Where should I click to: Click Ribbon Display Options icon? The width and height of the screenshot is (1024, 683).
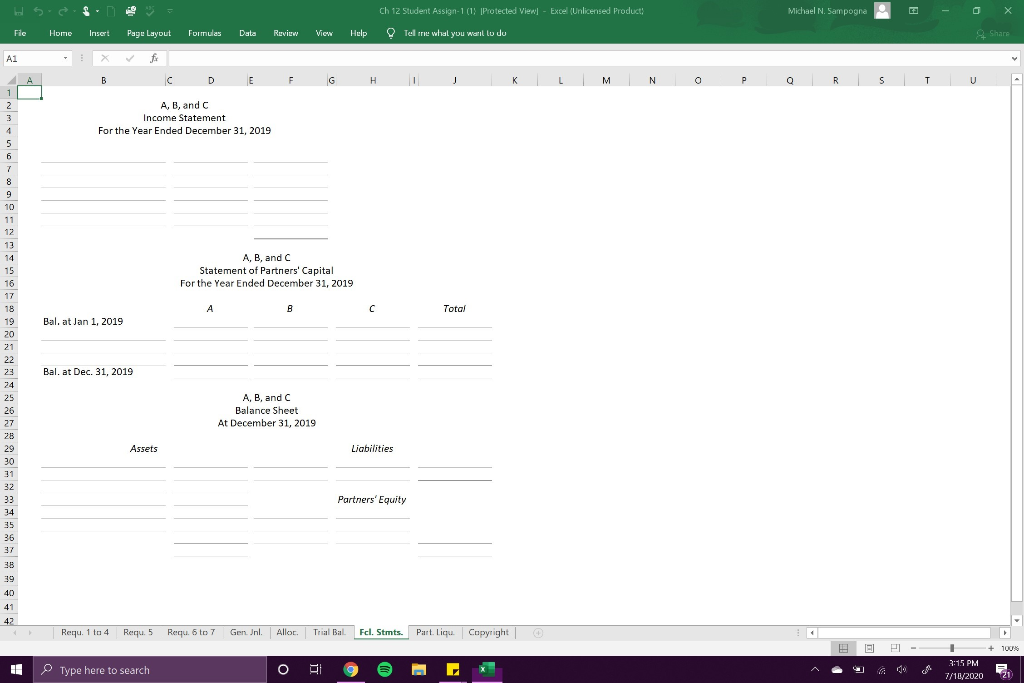914,10
